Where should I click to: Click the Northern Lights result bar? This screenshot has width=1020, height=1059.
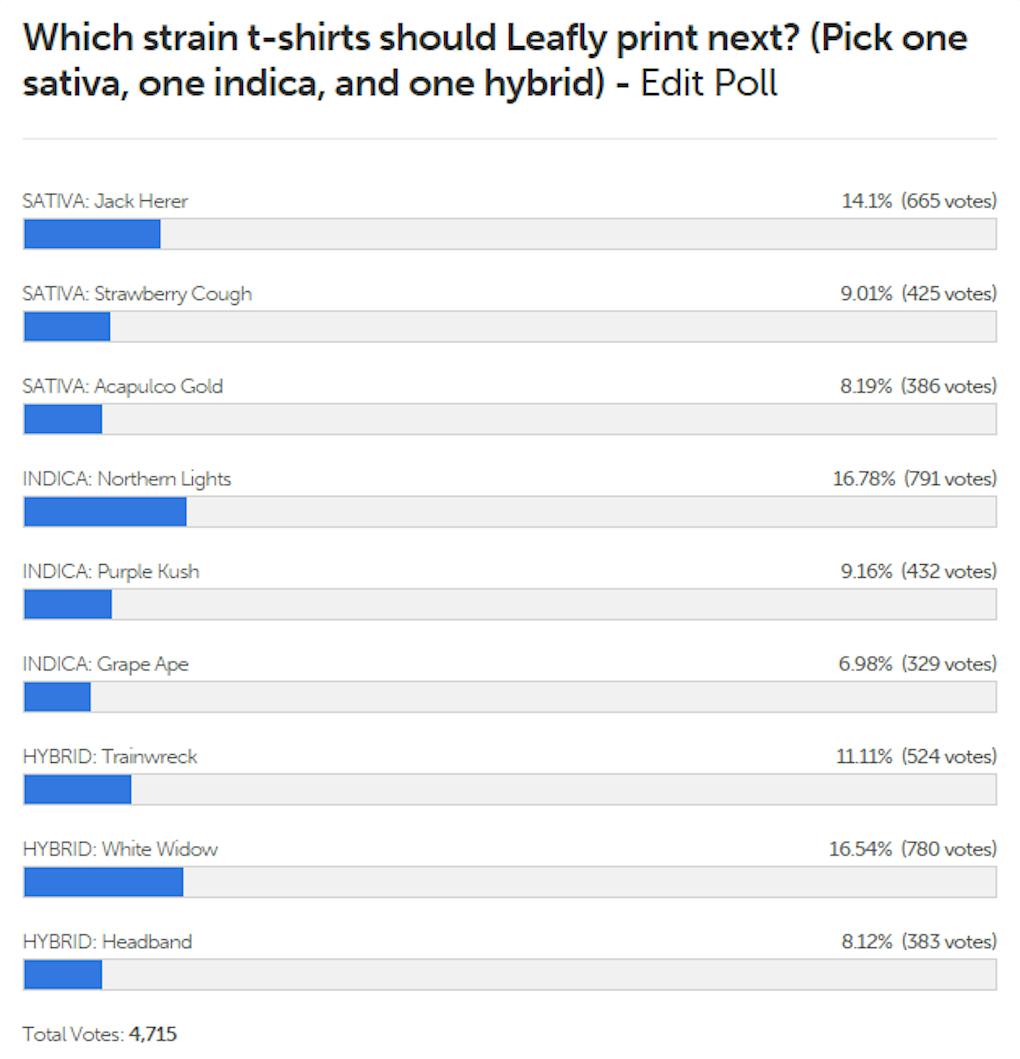509,512
